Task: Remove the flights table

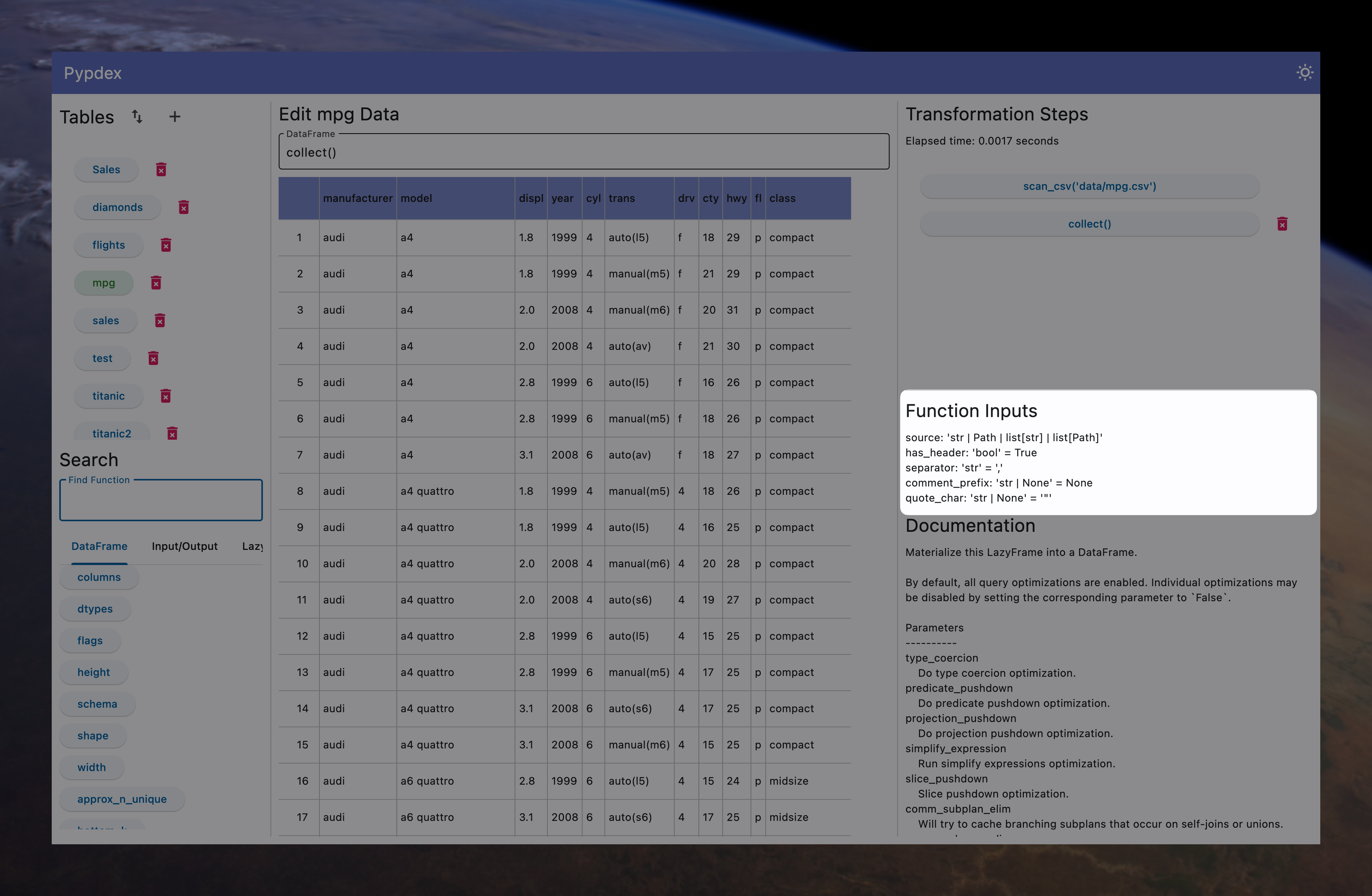Action: click(166, 245)
